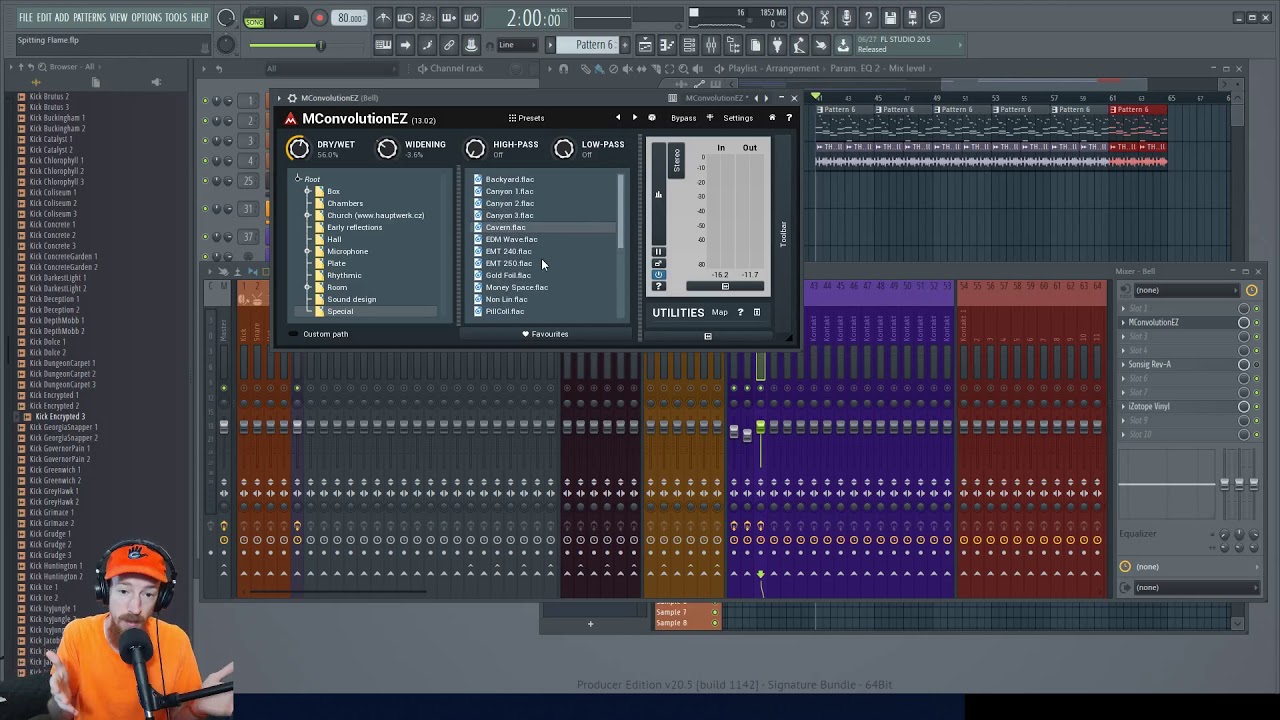Select Money Space.flac impulse response
This screenshot has height=720, width=1280.
(516, 287)
